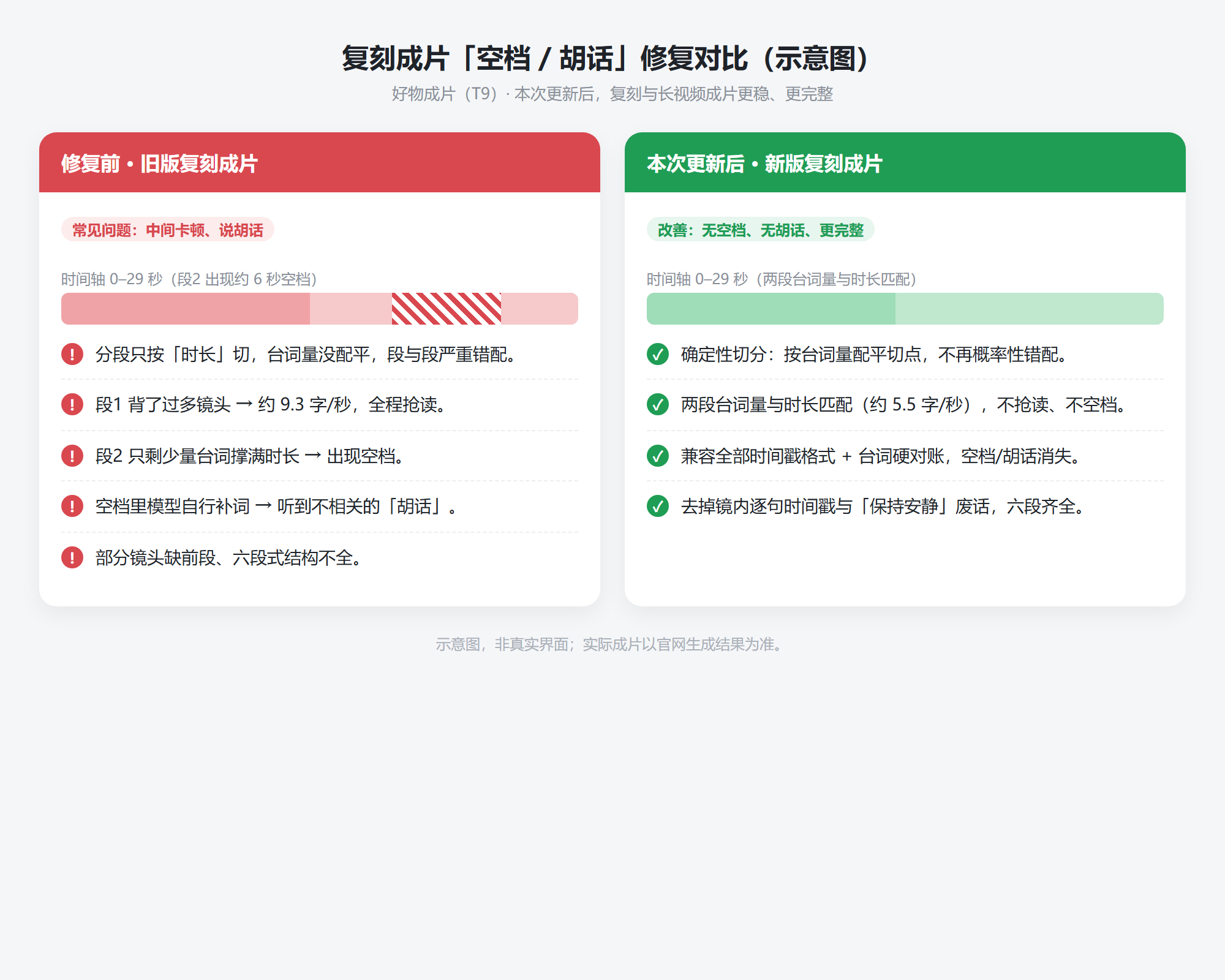1225x980 pixels.
Task: Click label 时间轴 0–29 秒（段2 出现约 6 秒空档）
Action: click(x=189, y=279)
